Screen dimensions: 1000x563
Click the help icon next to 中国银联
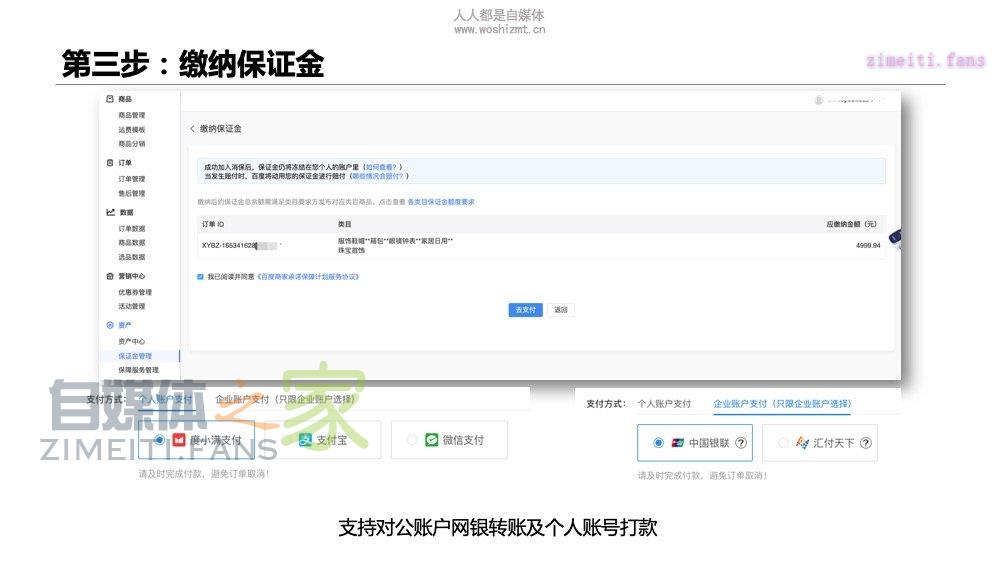[x=741, y=443]
